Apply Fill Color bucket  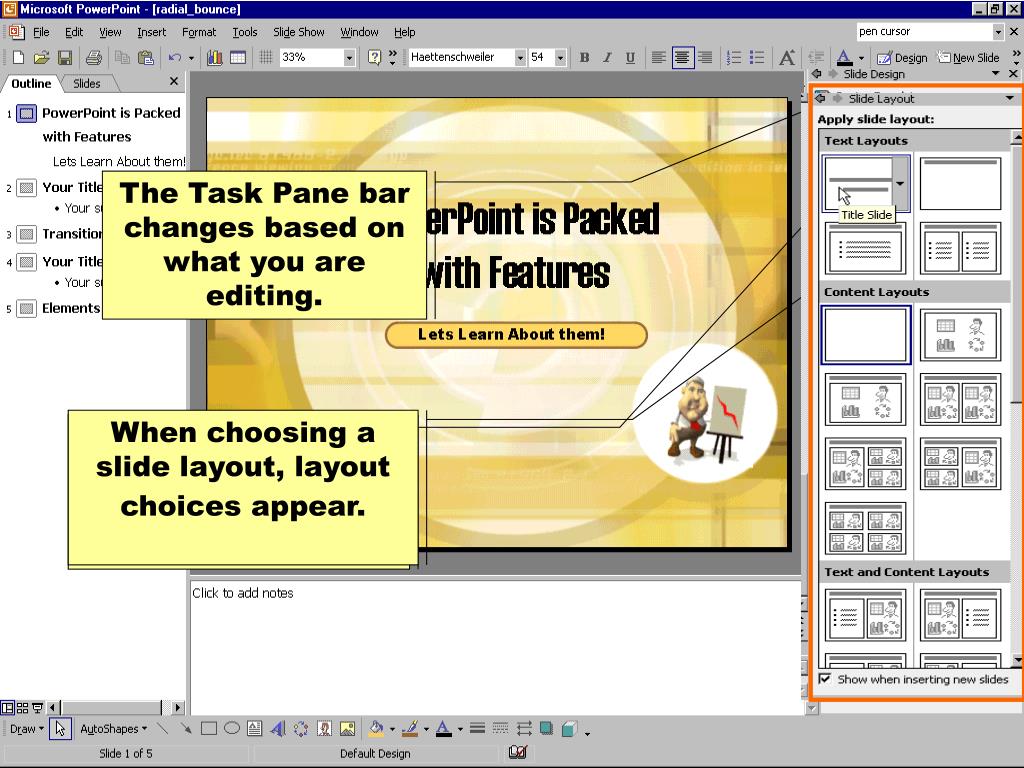[x=376, y=728]
